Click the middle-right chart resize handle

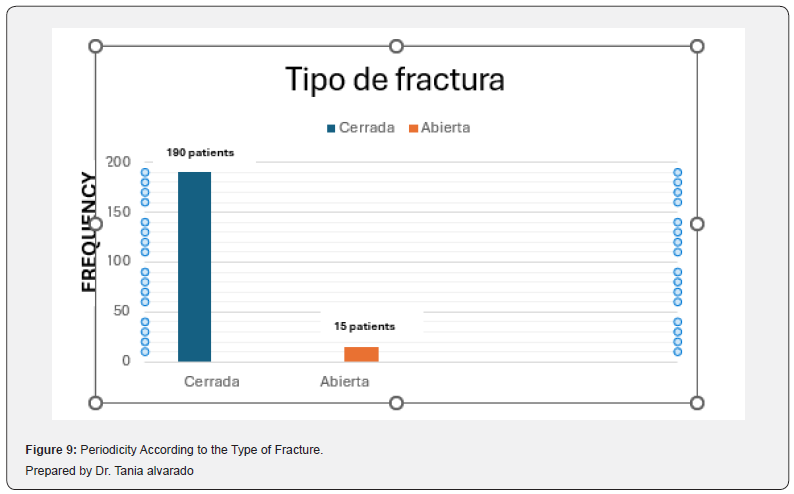pos(697,224)
